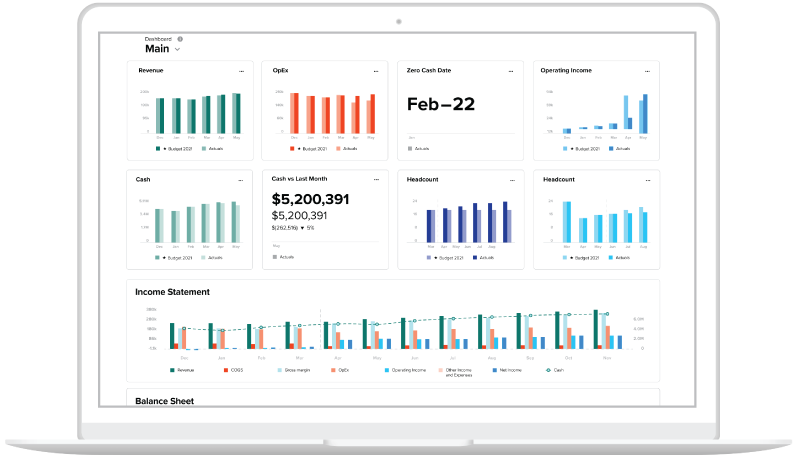Image resolution: width=800 pixels, height=460 pixels.
Task: Click the Feb–22 zero cash date value
Action: pyautogui.click(x=441, y=104)
